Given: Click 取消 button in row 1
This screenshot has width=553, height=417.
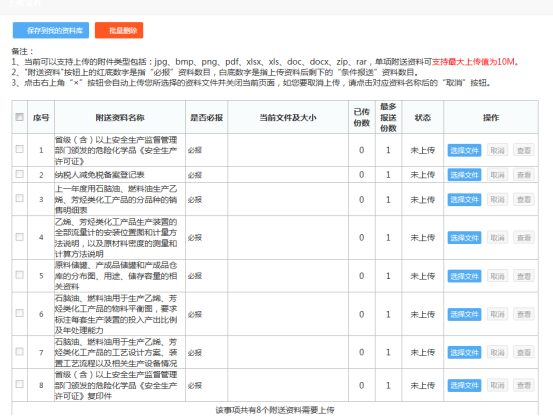Looking at the screenshot, I should (x=497, y=150).
